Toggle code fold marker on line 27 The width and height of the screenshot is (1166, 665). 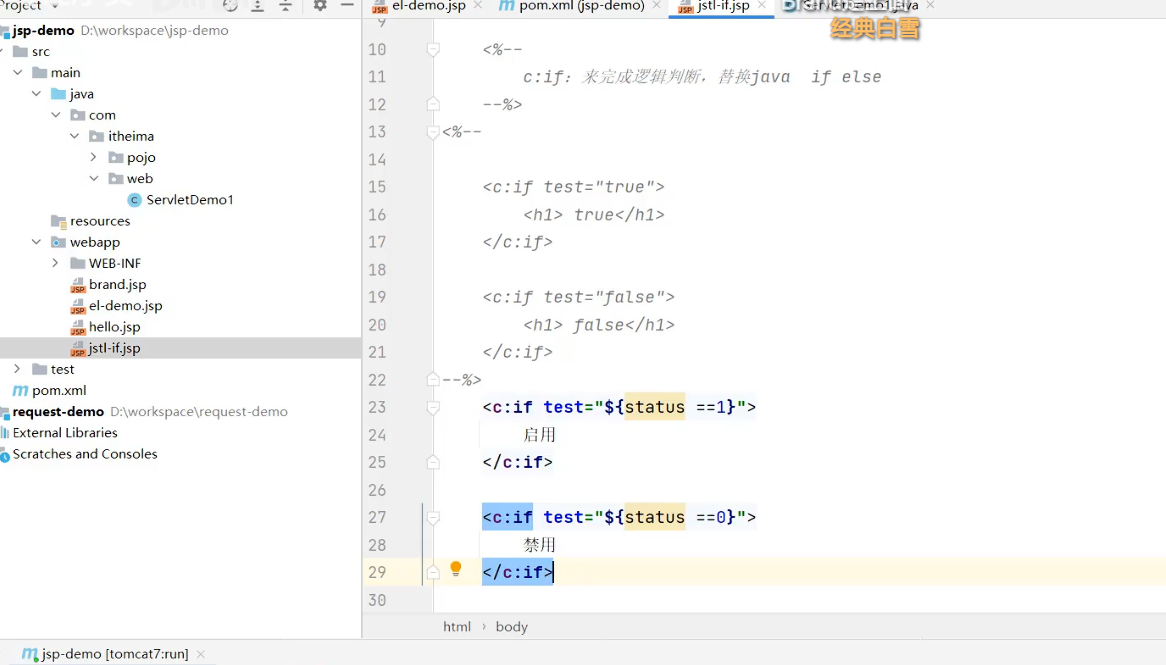click(433, 517)
